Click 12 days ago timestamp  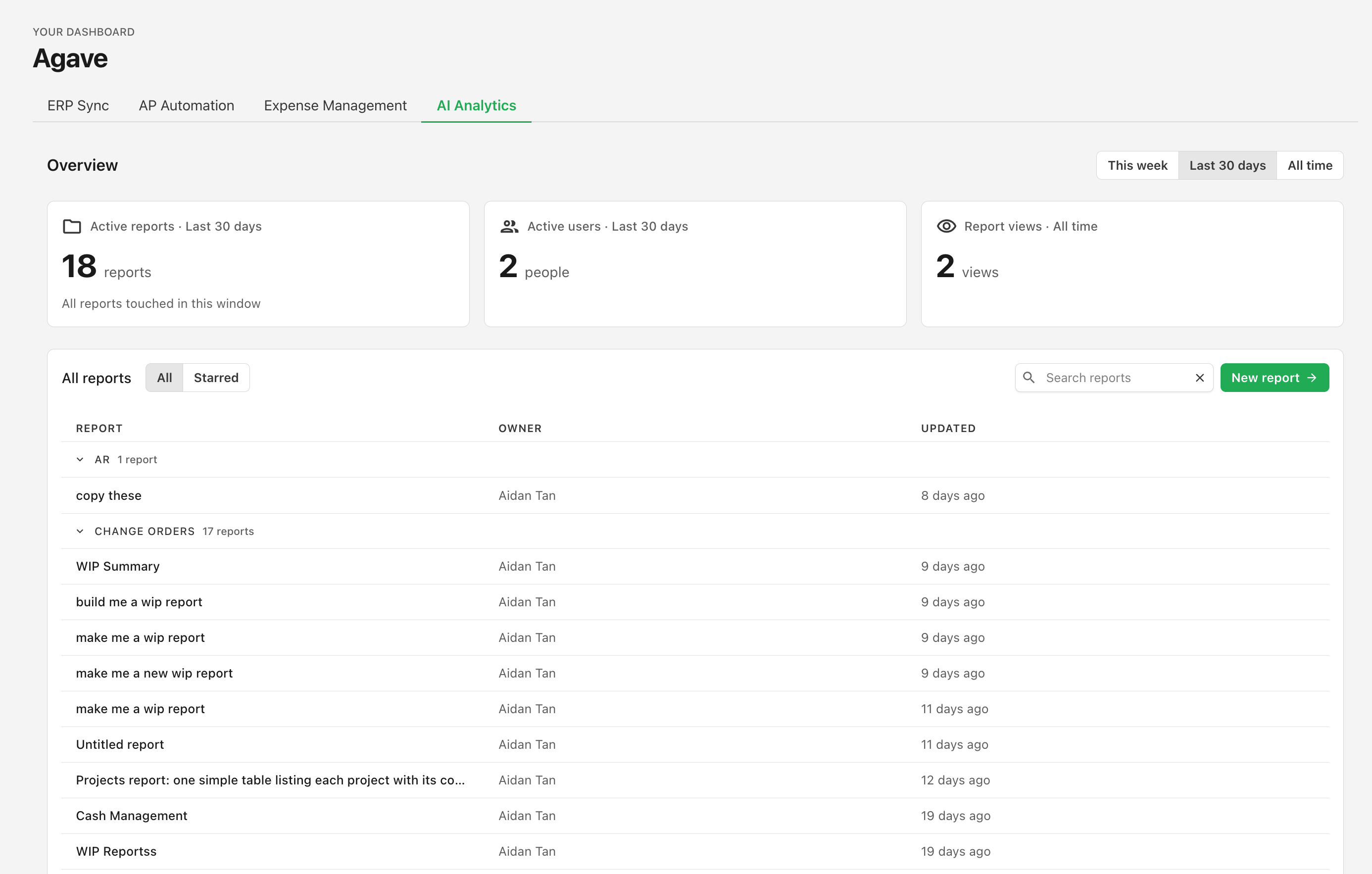(955, 780)
